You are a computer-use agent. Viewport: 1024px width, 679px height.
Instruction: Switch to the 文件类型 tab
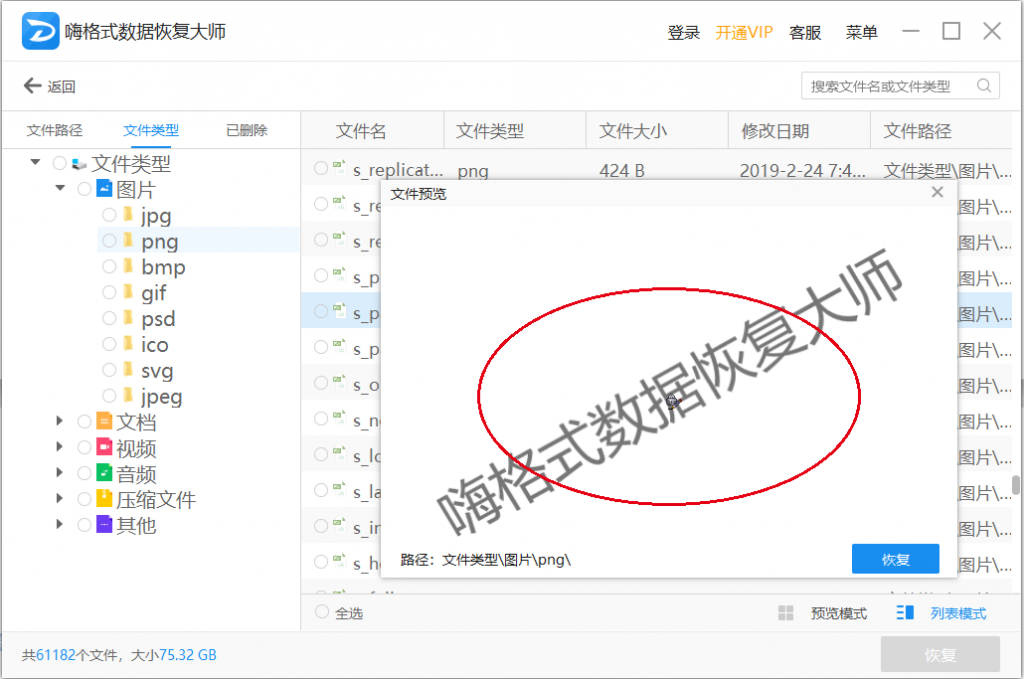151,130
